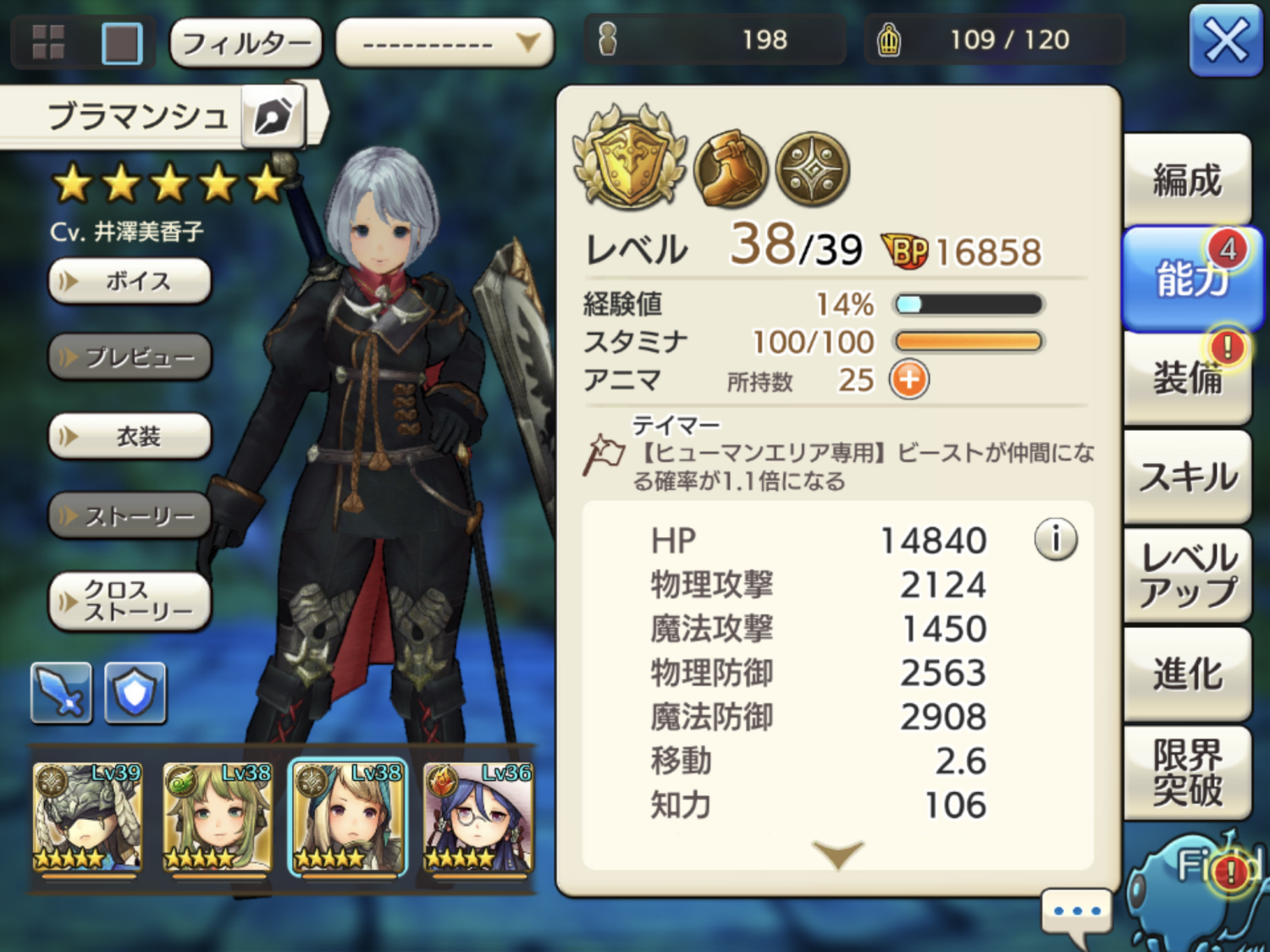Open the 装備 equipment tab
1270x952 pixels.
(1187, 377)
